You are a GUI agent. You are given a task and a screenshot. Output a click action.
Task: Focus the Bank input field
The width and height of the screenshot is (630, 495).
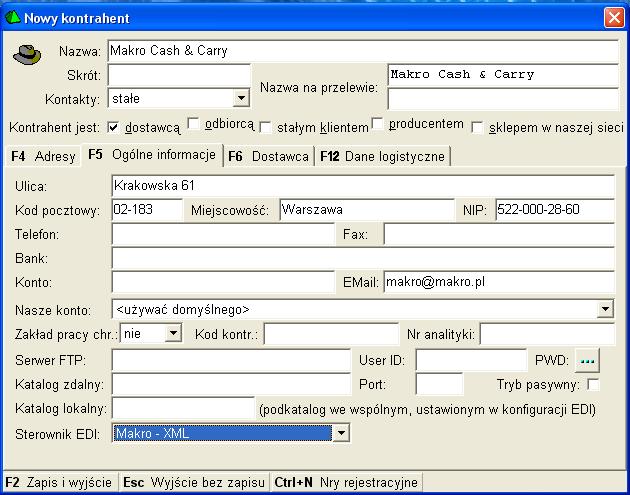[x=363, y=258]
